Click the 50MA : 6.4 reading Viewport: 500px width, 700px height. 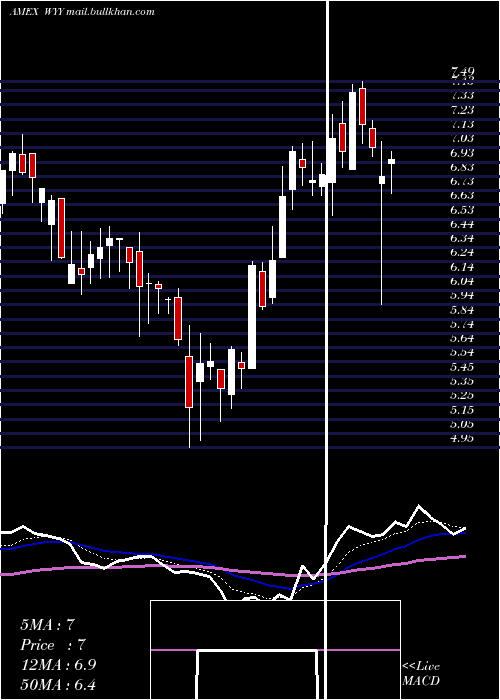pyautogui.click(x=58, y=684)
